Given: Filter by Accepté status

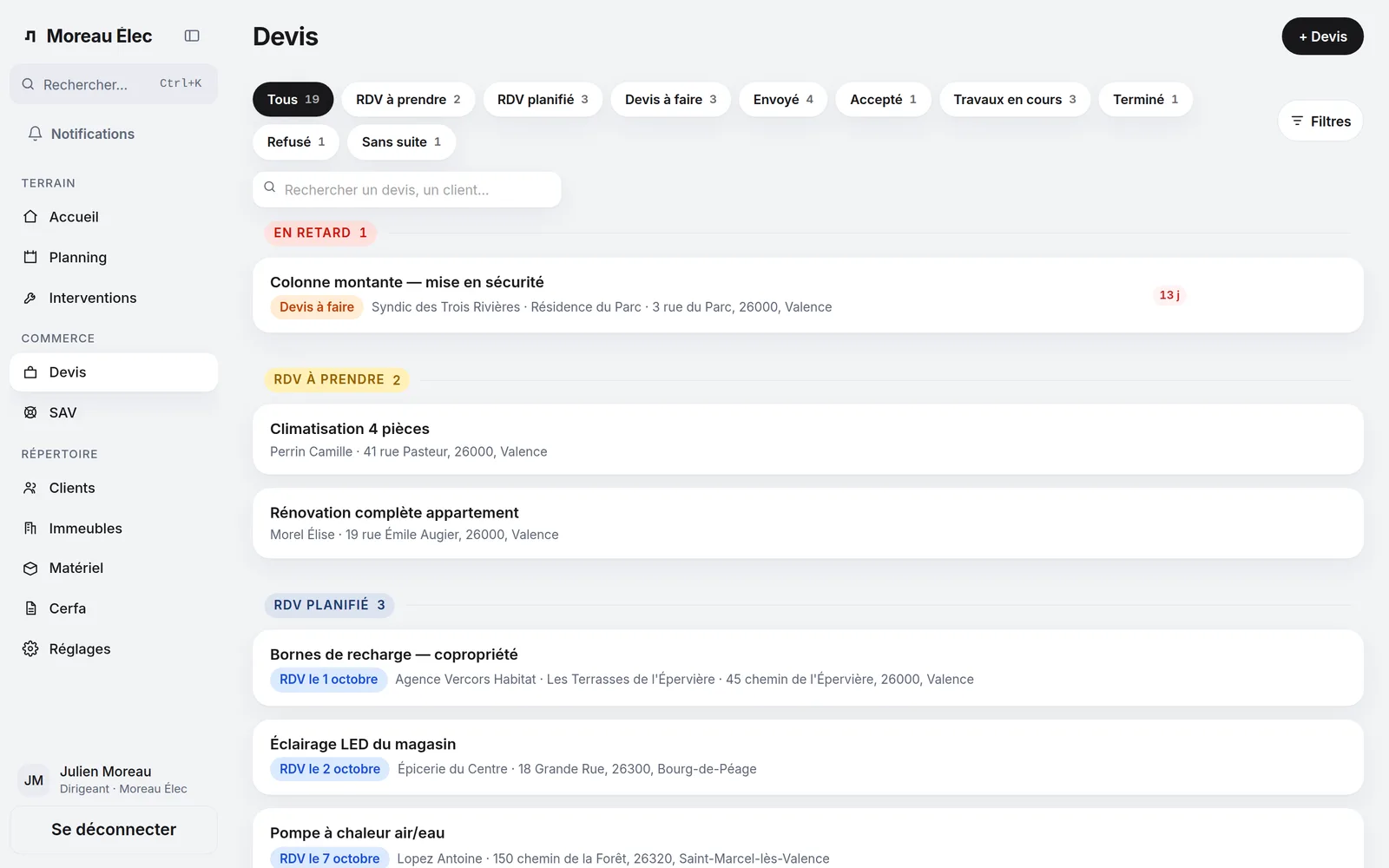Looking at the screenshot, I should (x=883, y=99).
